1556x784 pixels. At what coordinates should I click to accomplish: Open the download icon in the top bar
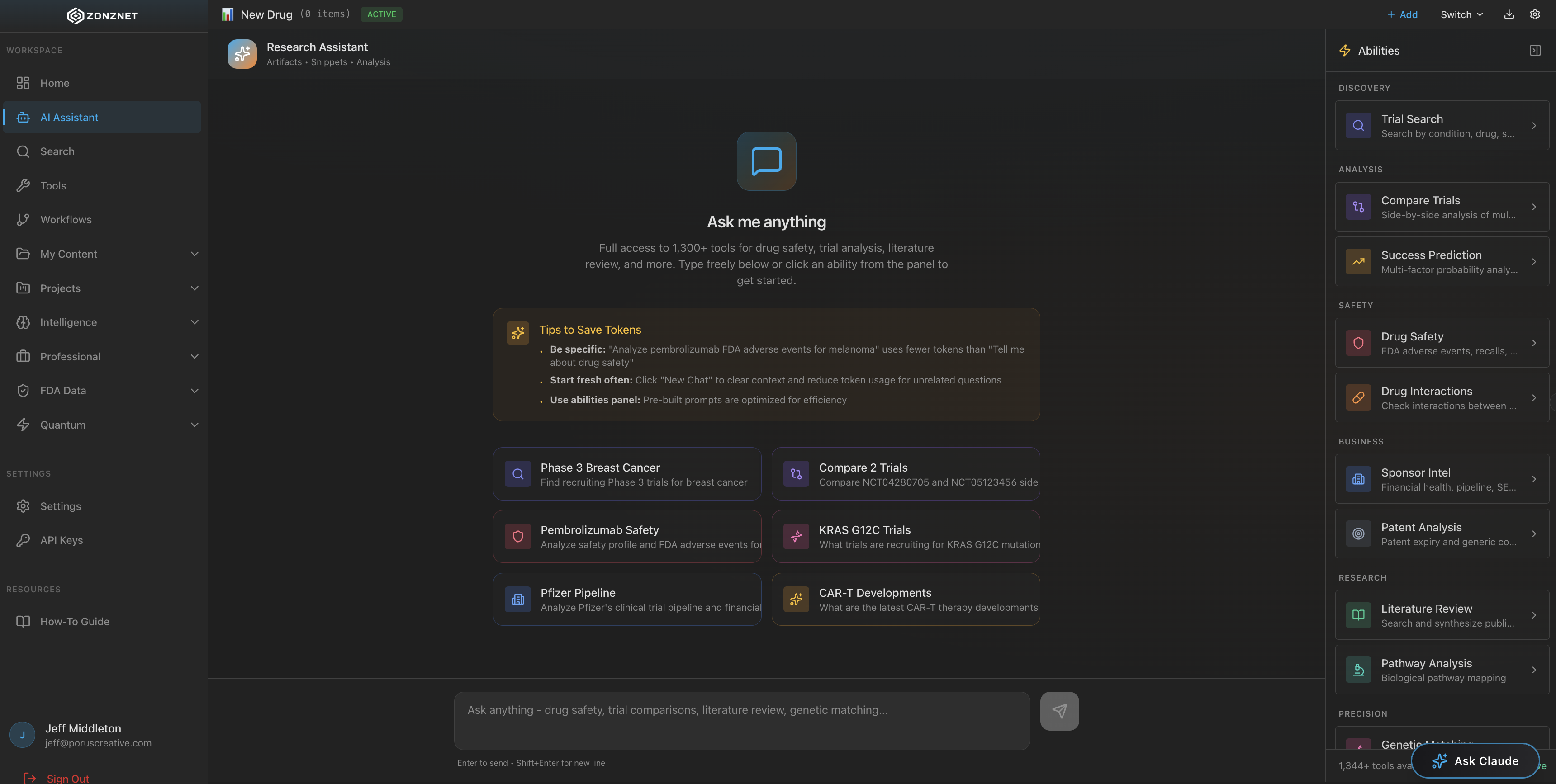[x=1509, y=14]
